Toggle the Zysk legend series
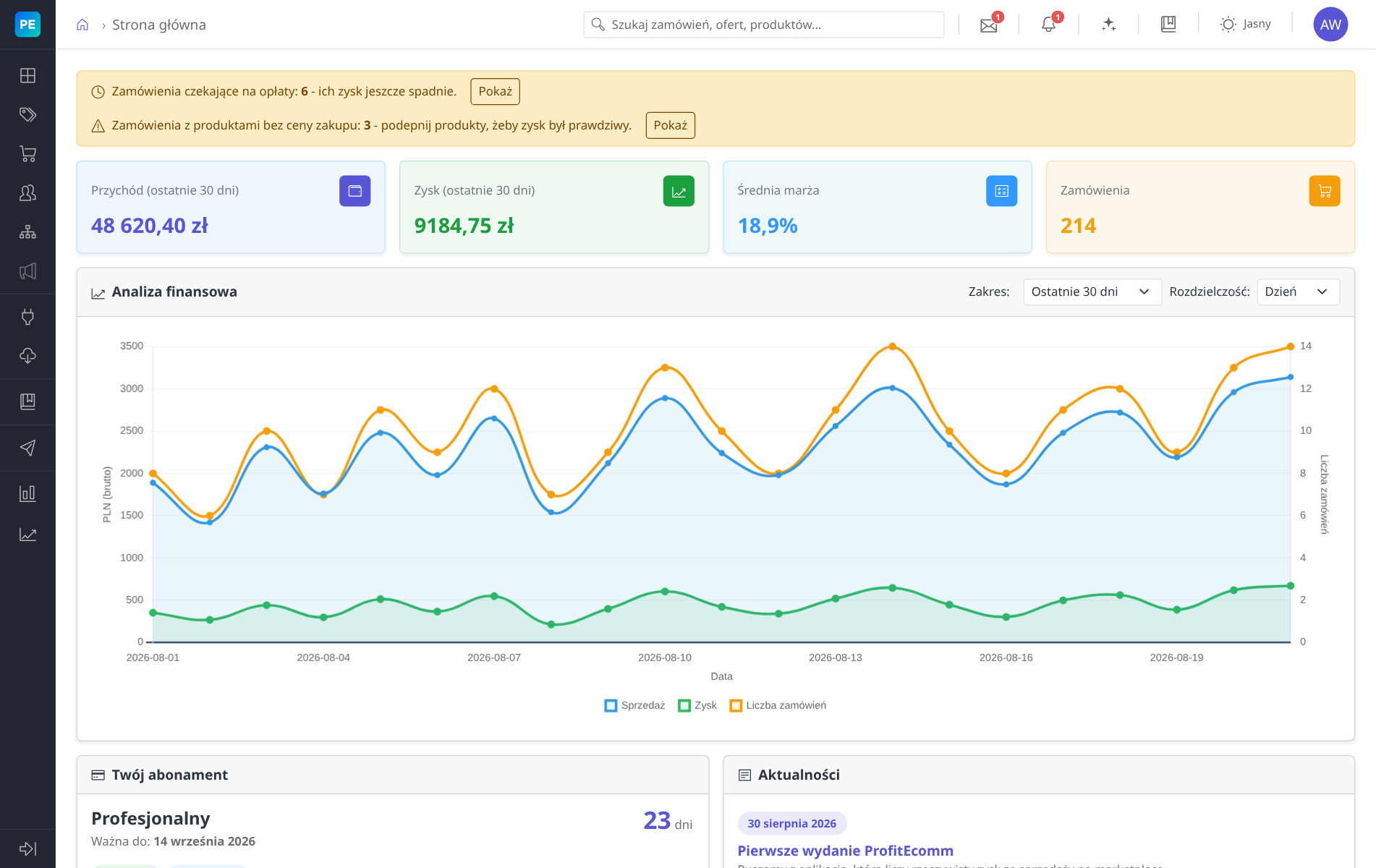This screenshot has height=868, width=1389. click(697, 705)
